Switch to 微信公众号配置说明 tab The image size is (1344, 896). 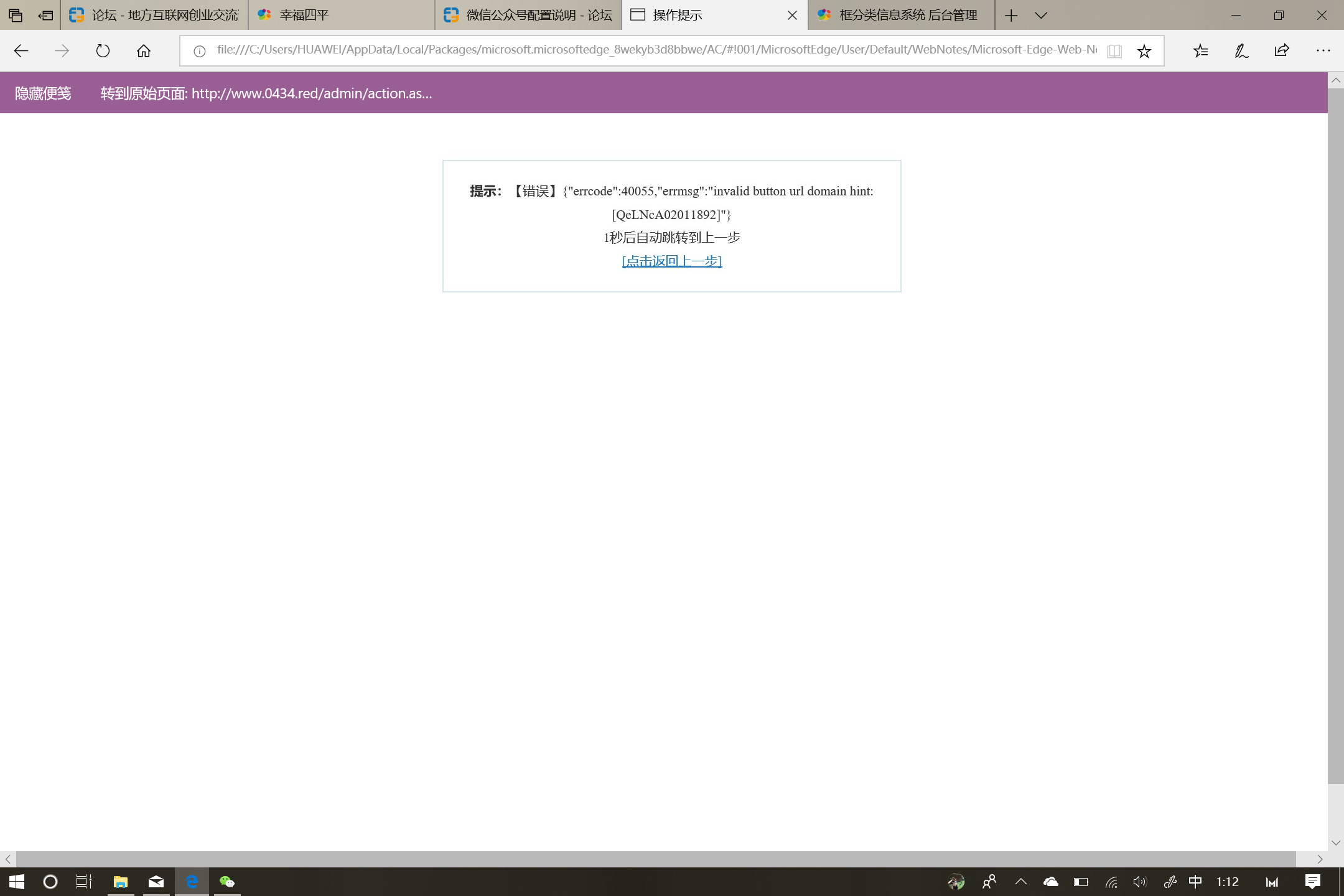coord(528,16)
